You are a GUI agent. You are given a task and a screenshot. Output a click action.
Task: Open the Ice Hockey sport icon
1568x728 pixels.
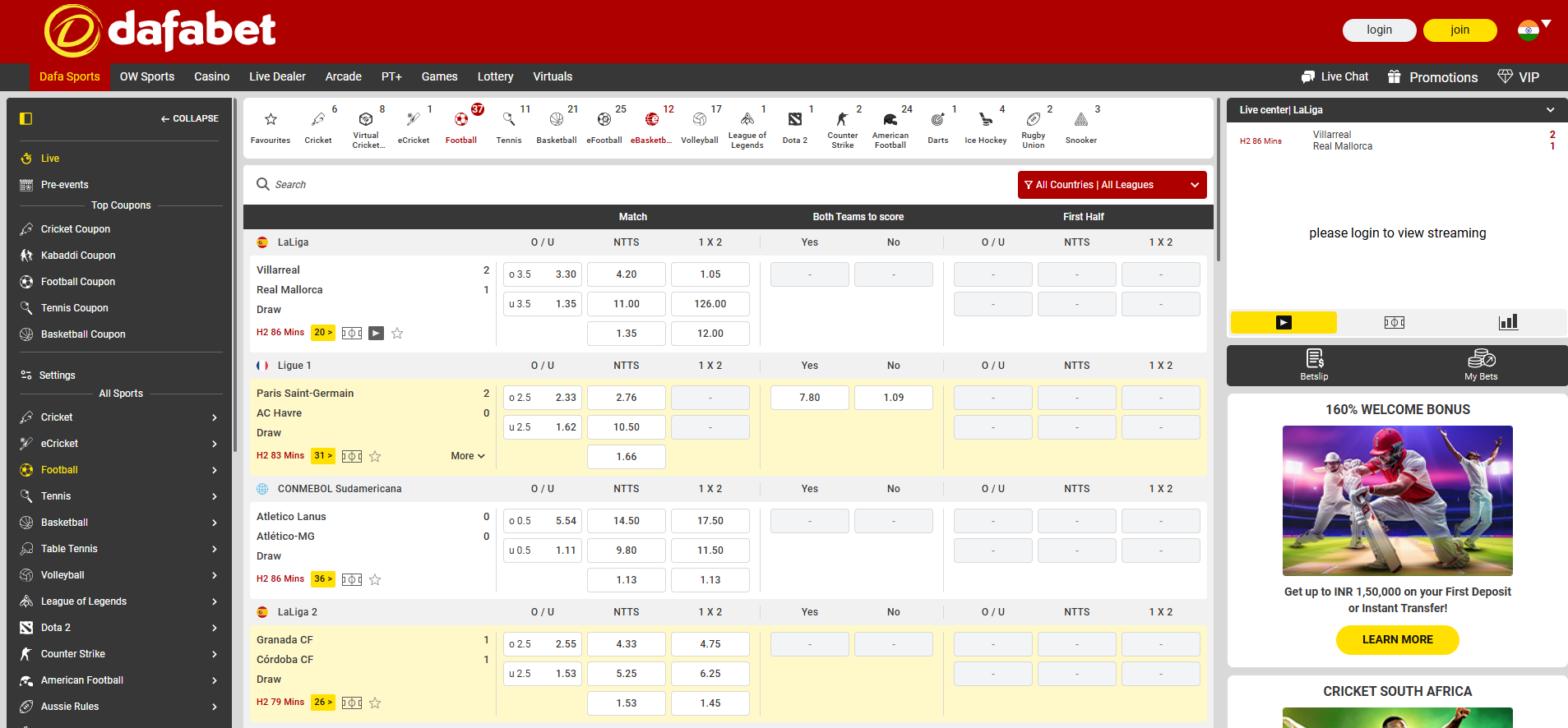tap(985, 126)
